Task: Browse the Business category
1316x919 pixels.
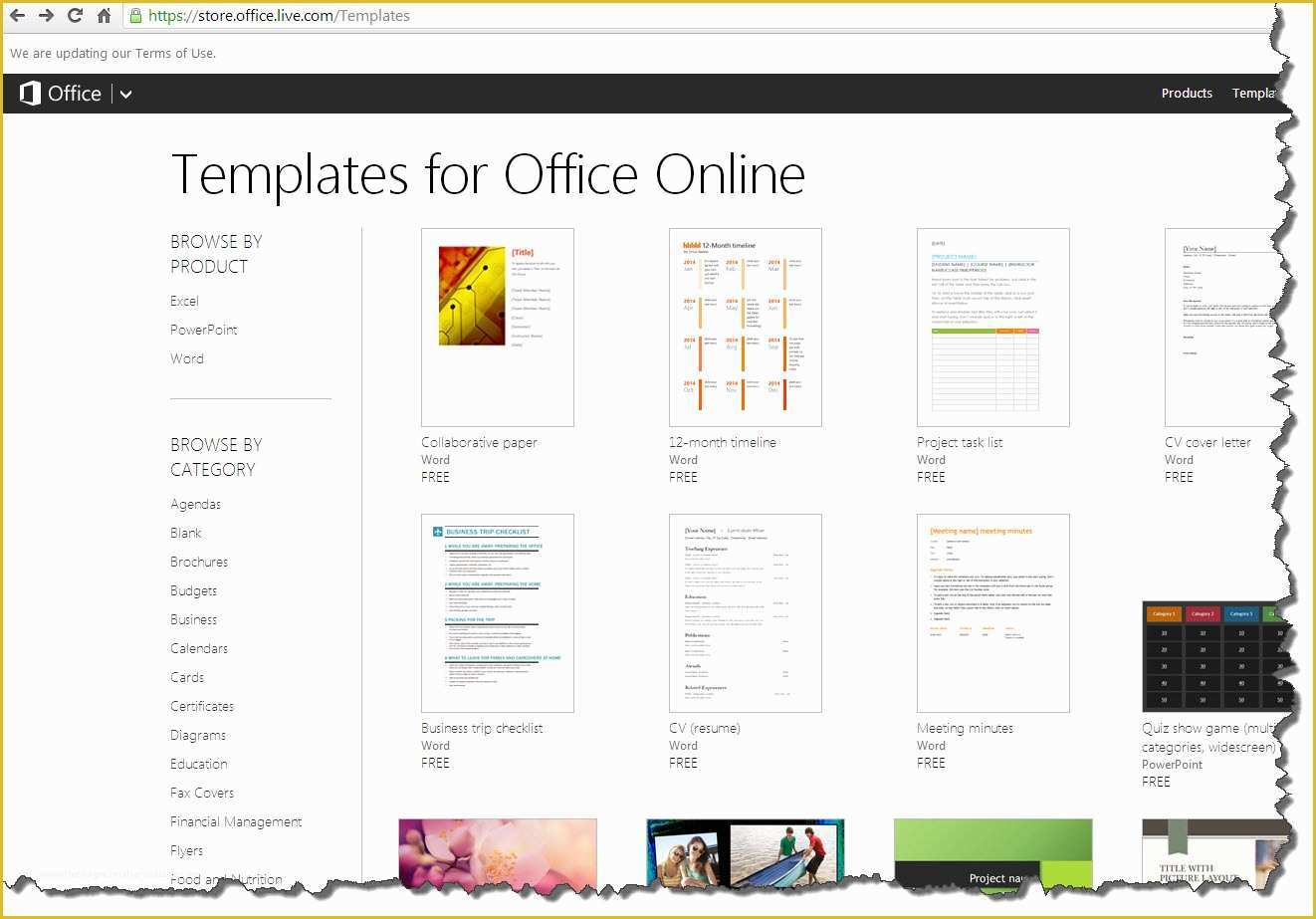Action: 193,619
